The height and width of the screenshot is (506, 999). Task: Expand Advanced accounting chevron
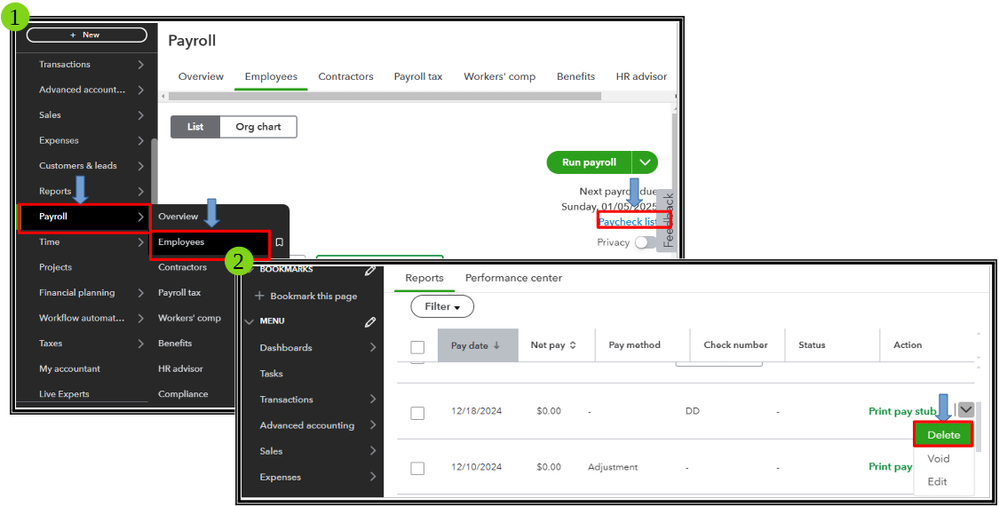click(x=373, y=425)
